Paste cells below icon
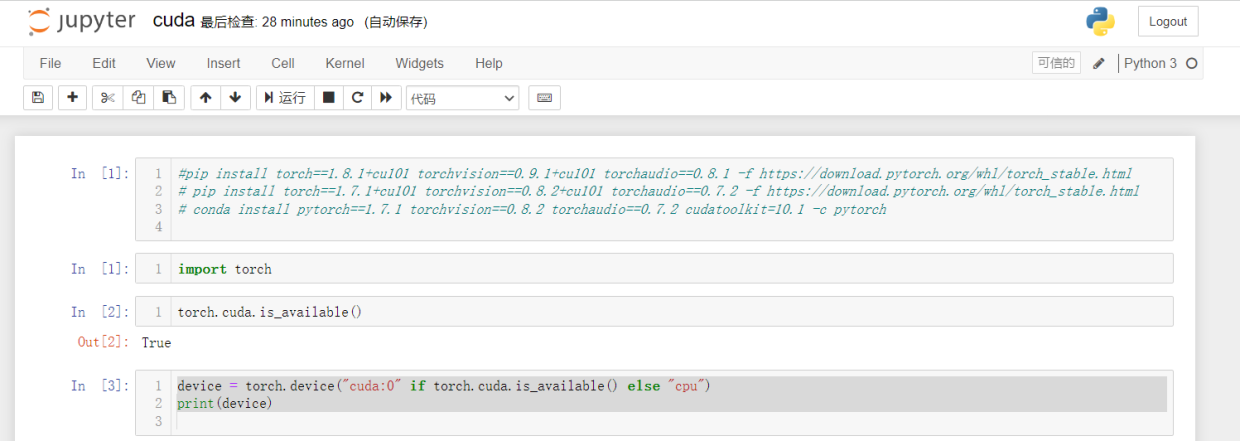 click(x=169, y=98)
